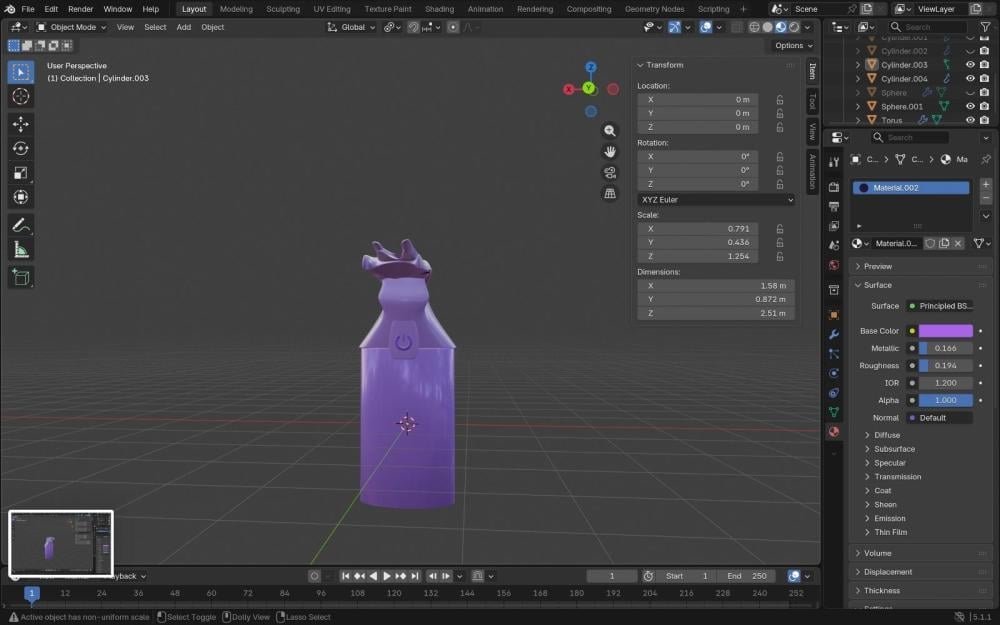Screen dimensions: 1000x625
Task: Open the Render menu
Action: click(80, 9)
